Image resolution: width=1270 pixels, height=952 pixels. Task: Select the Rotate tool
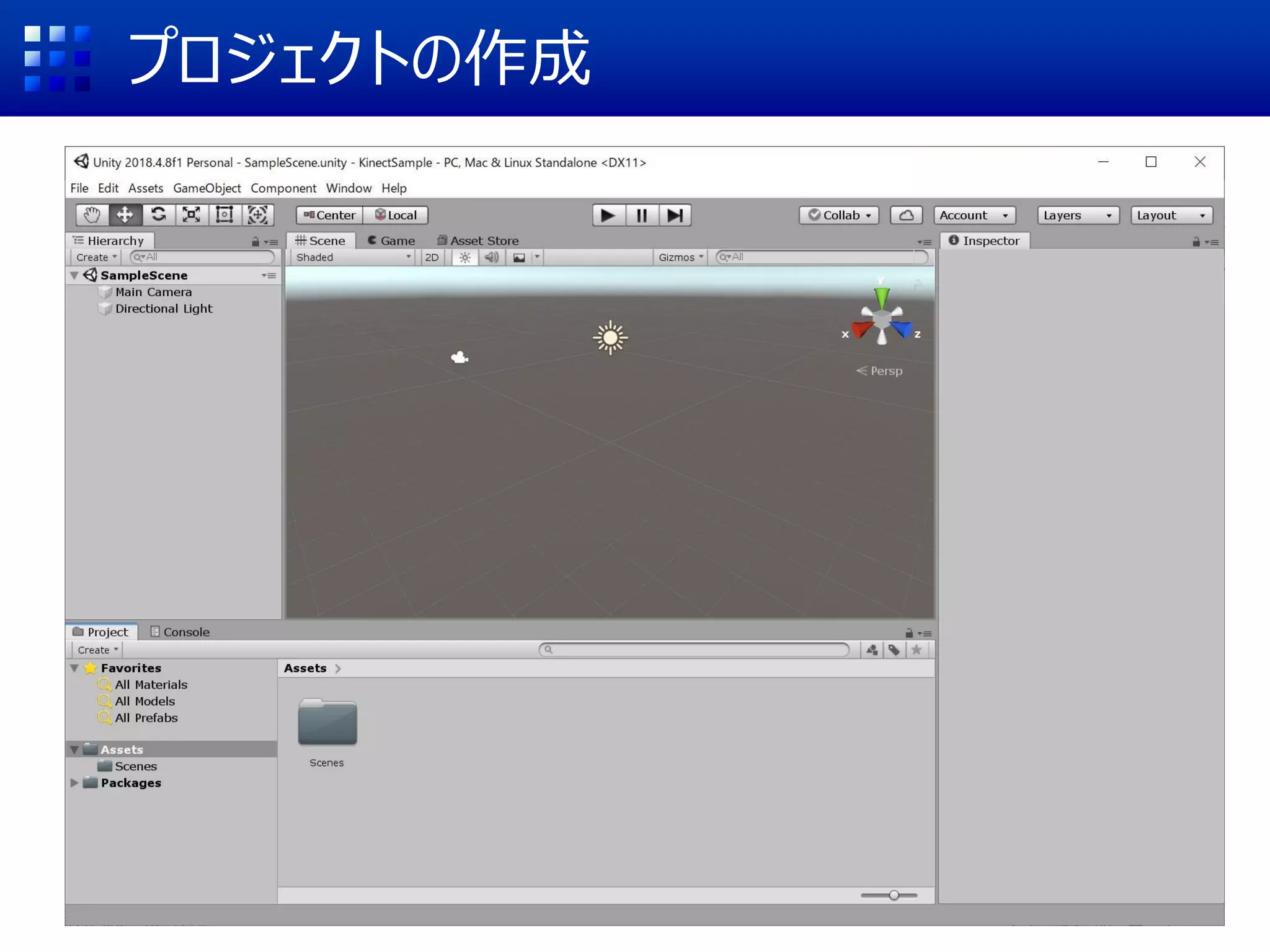pyautogui.click(x=158, y=215)
